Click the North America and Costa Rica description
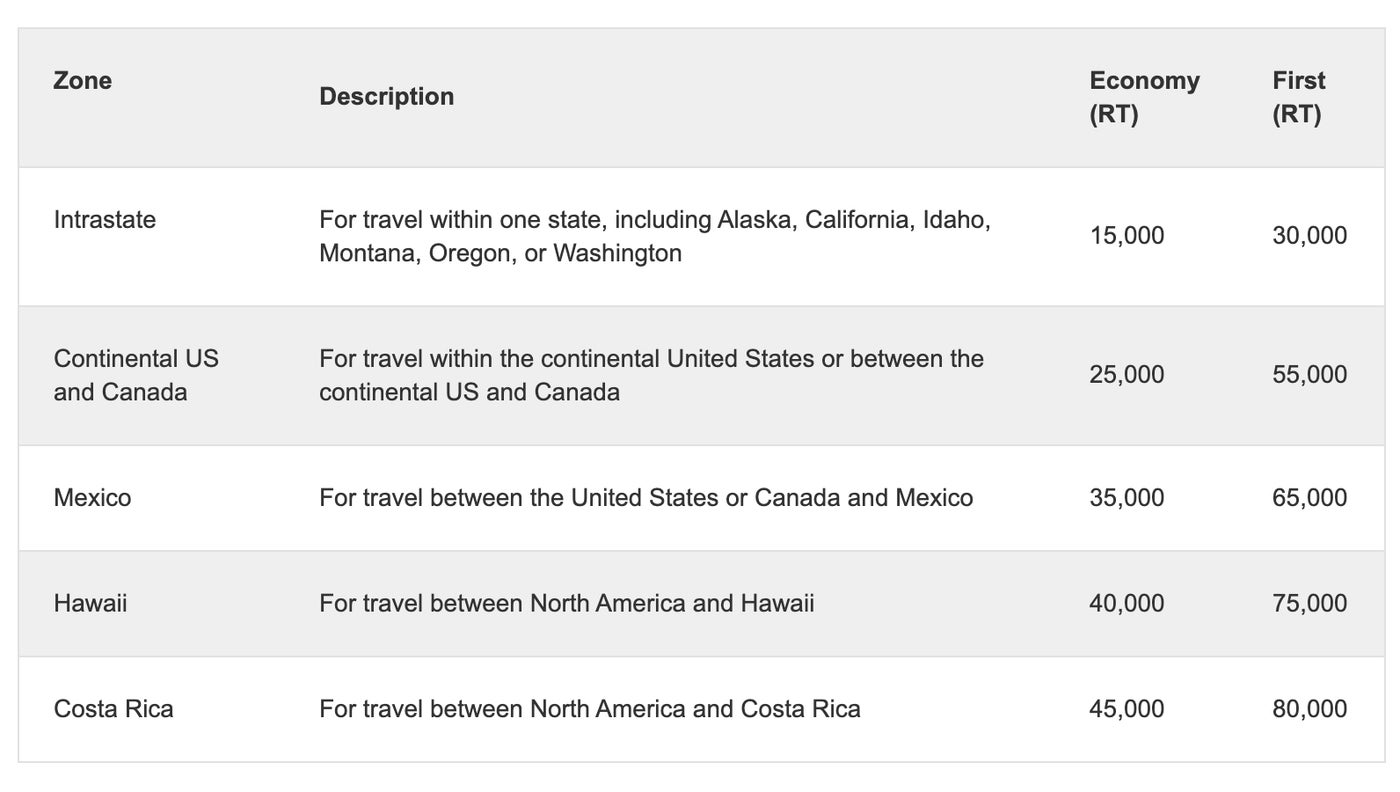 (589, 710)
